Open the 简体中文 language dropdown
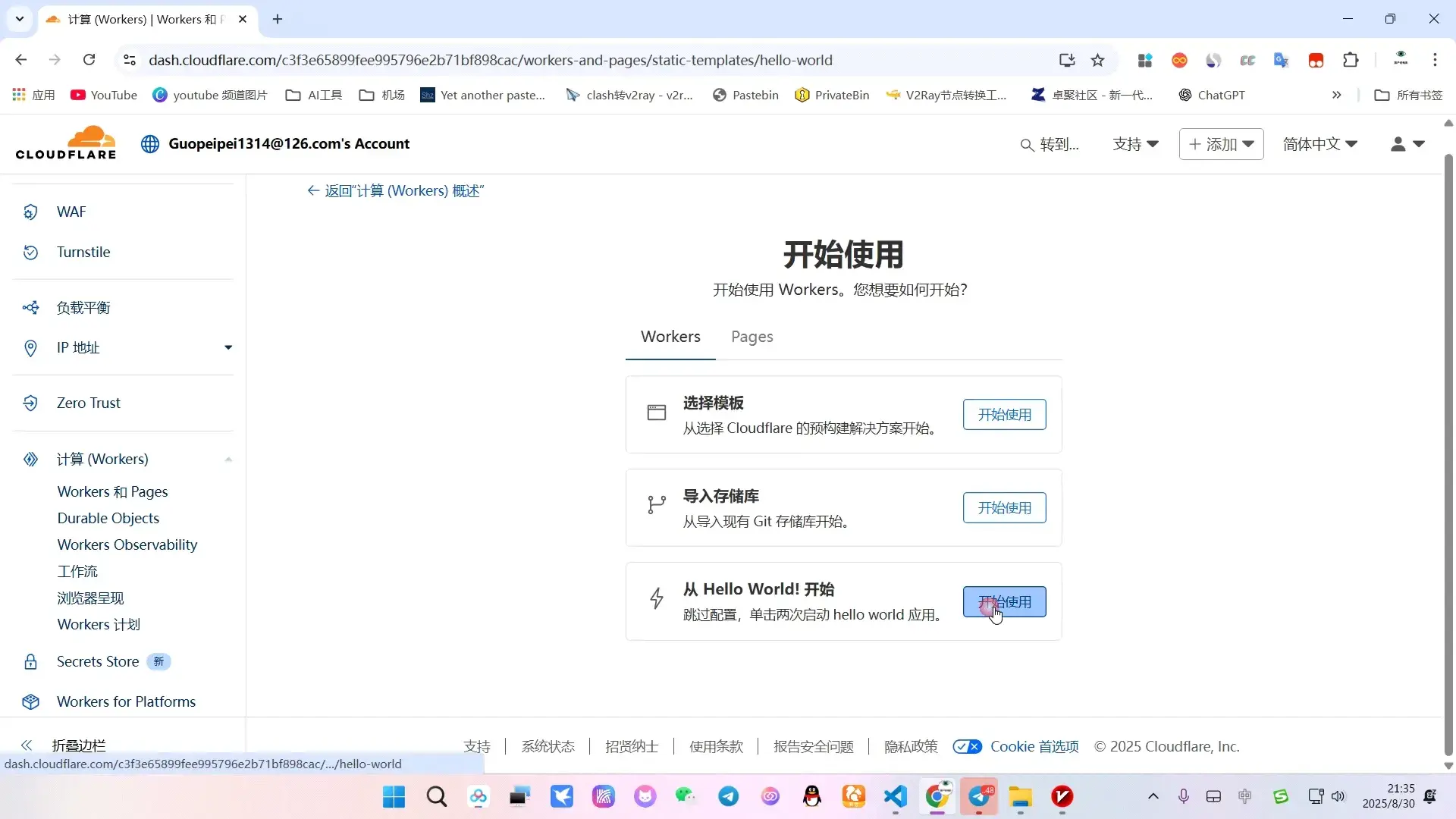Viewport: 1456px width, 819px height. (x=1319, y=144)
